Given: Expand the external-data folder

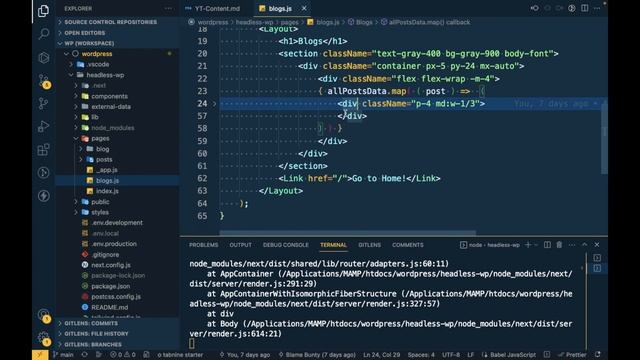Looking at the screenshot, I should 118,107.
